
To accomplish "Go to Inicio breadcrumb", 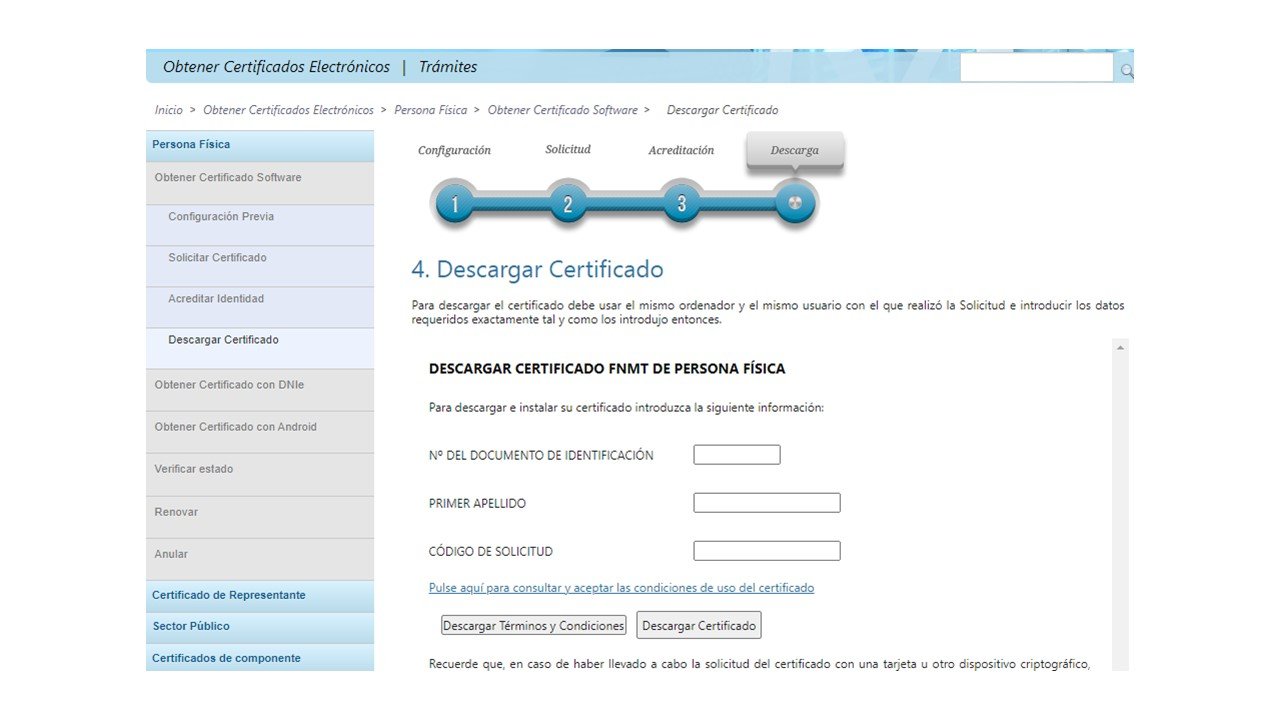I will (x=169, y=110).
